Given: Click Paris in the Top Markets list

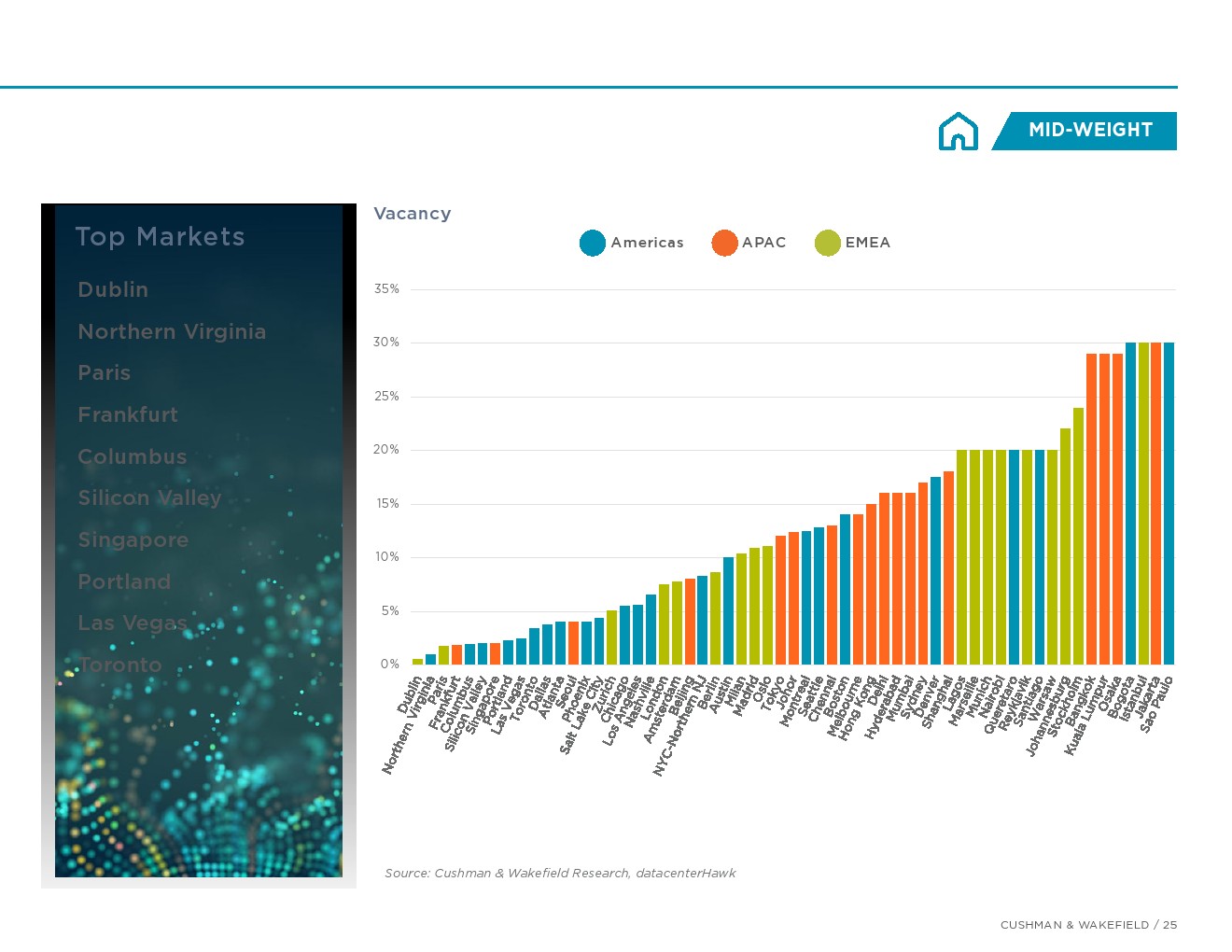Looking at the screenshot, I should click(104, 372).
